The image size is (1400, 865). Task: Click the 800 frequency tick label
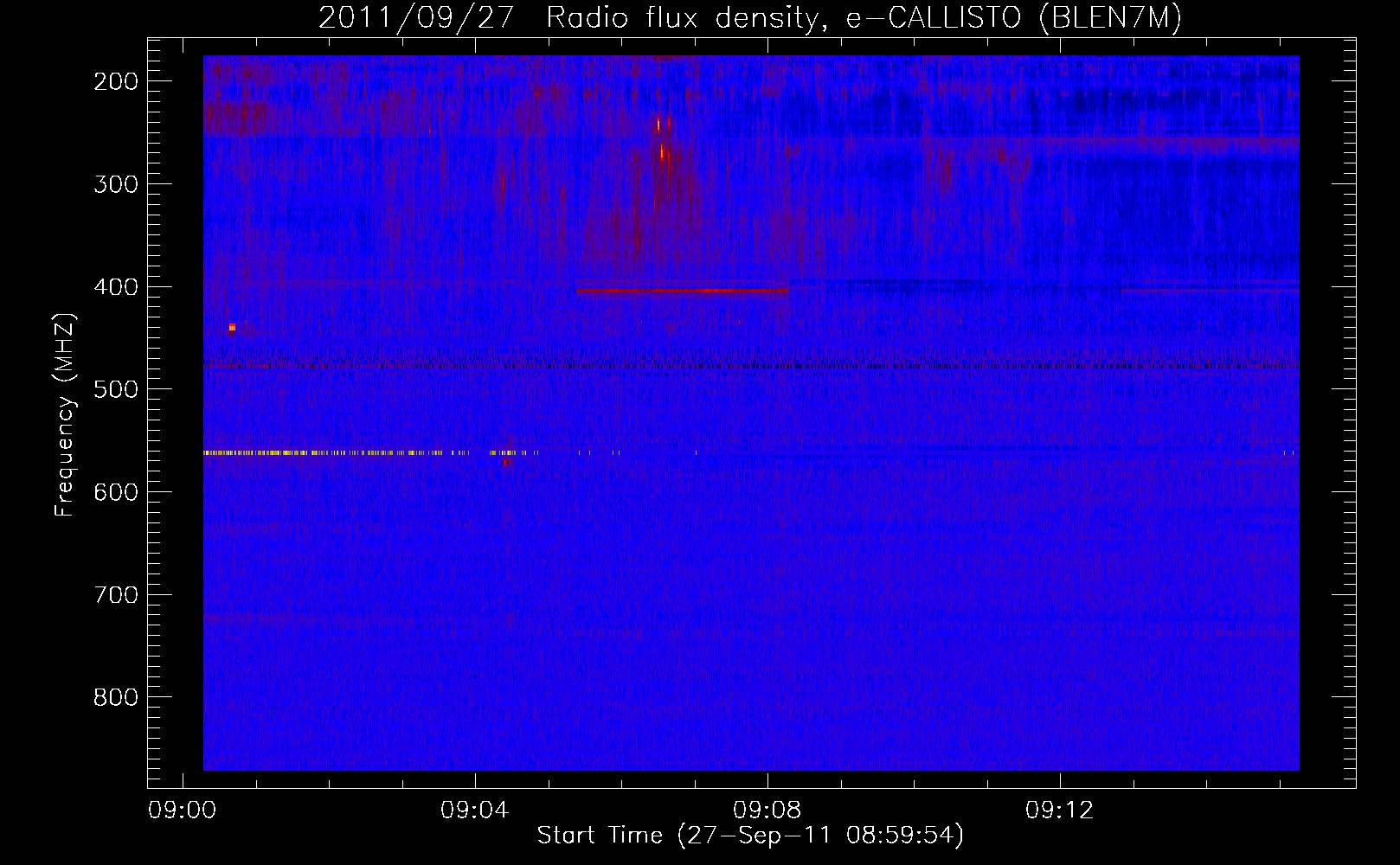coord(116,697)
